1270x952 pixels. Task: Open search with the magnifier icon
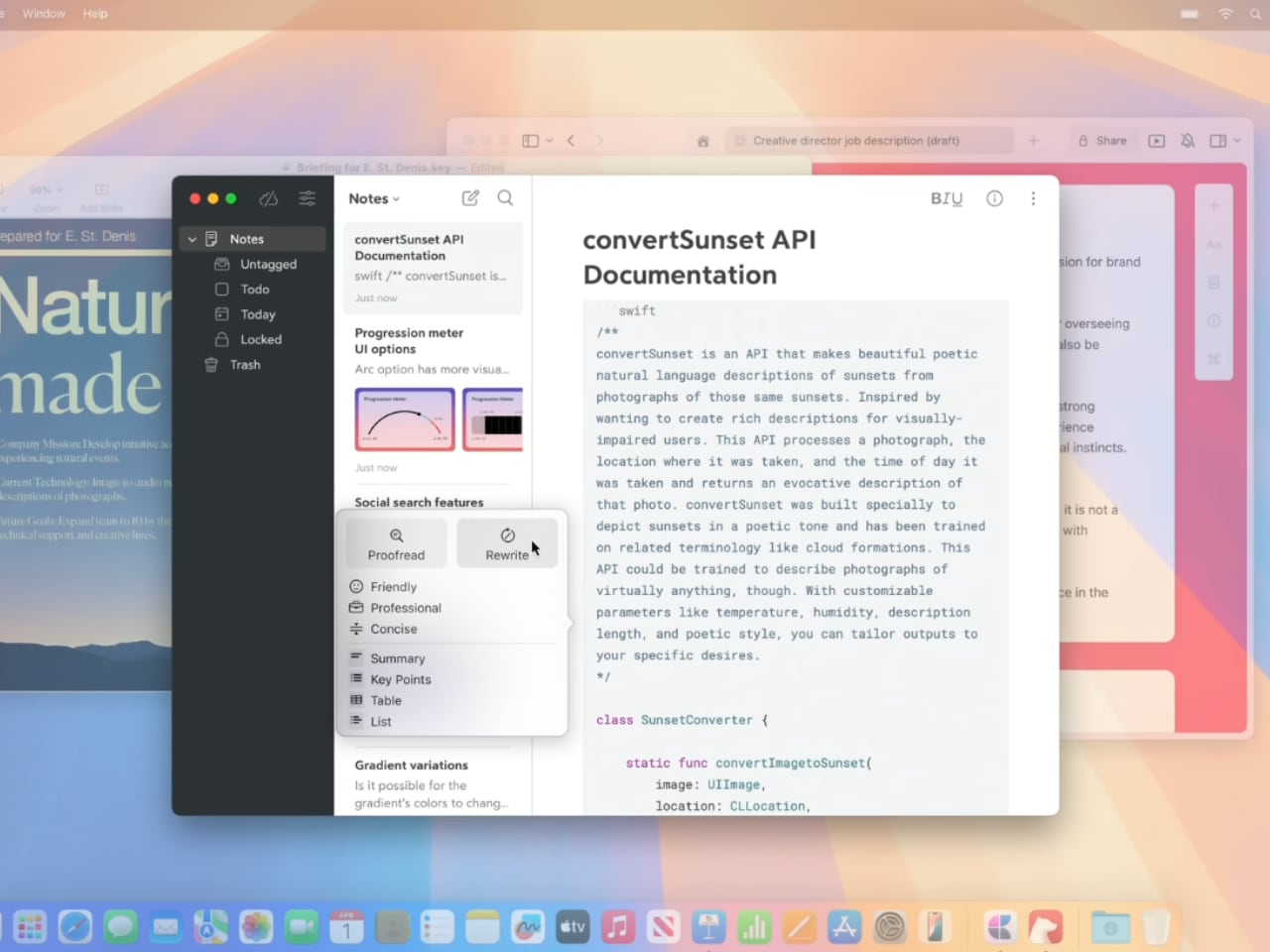pyautogui.click(x=505, y=198)
